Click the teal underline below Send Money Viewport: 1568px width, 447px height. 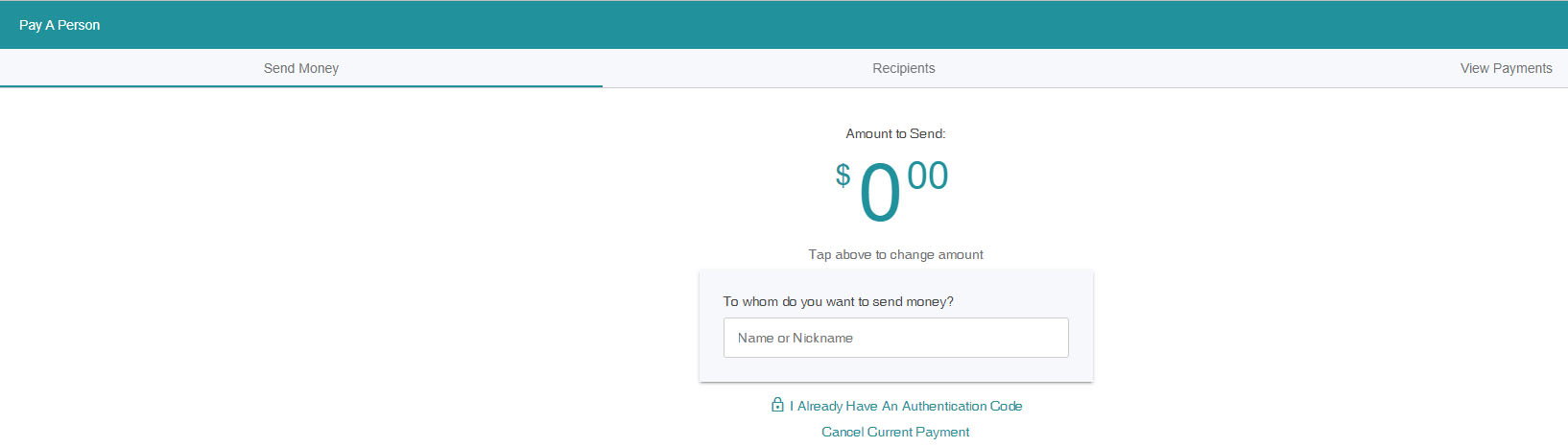coord(301,86)
